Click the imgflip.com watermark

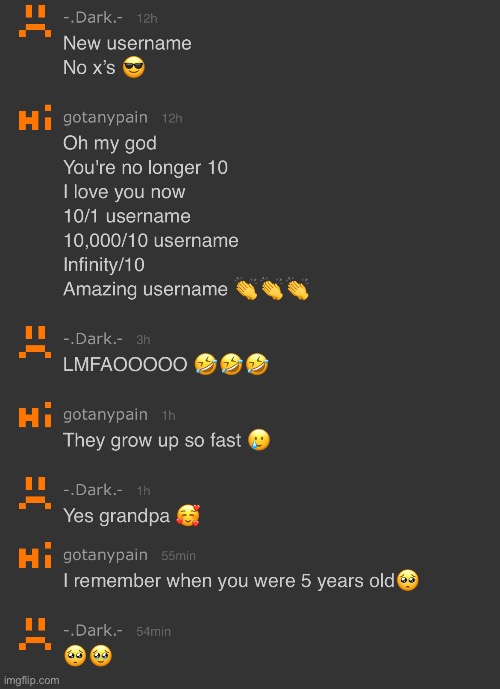pos(31,680)
